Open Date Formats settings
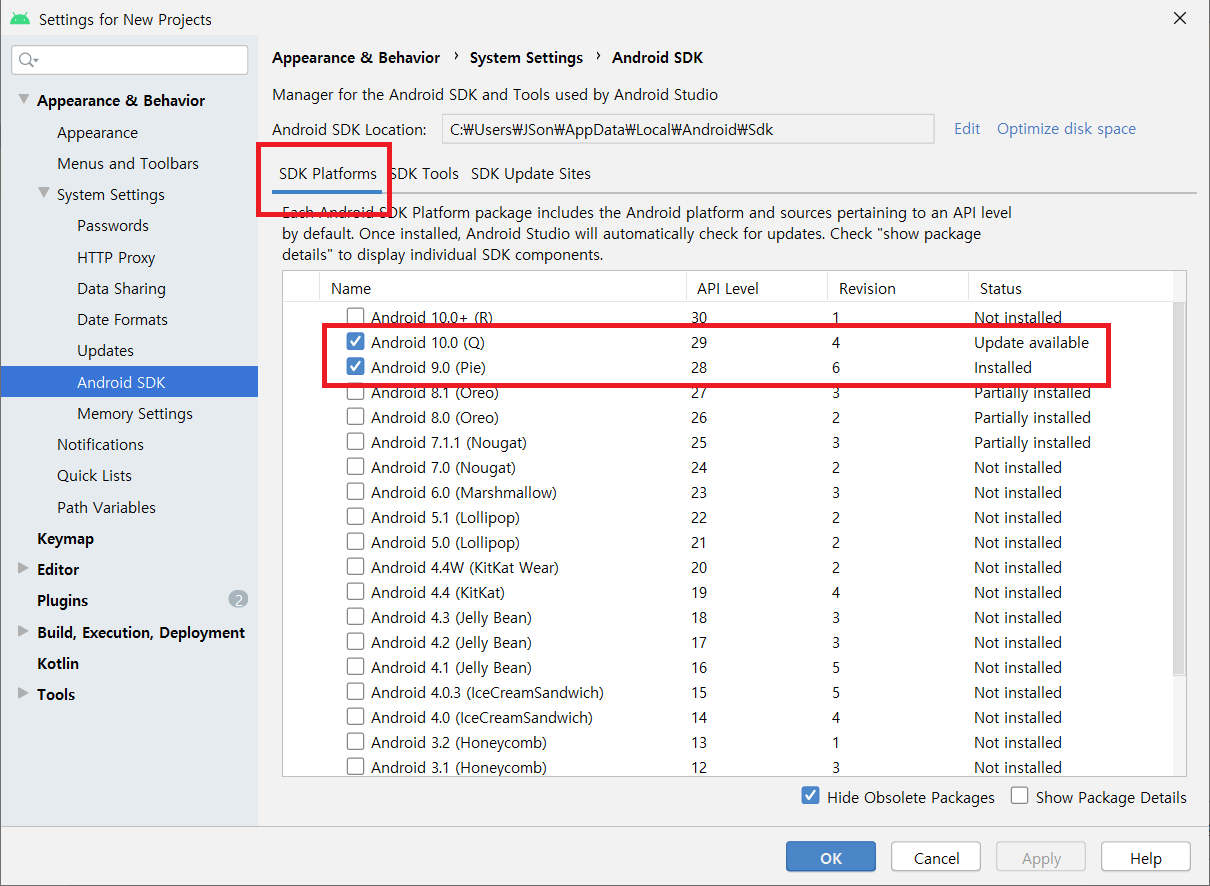 point(122,319)
